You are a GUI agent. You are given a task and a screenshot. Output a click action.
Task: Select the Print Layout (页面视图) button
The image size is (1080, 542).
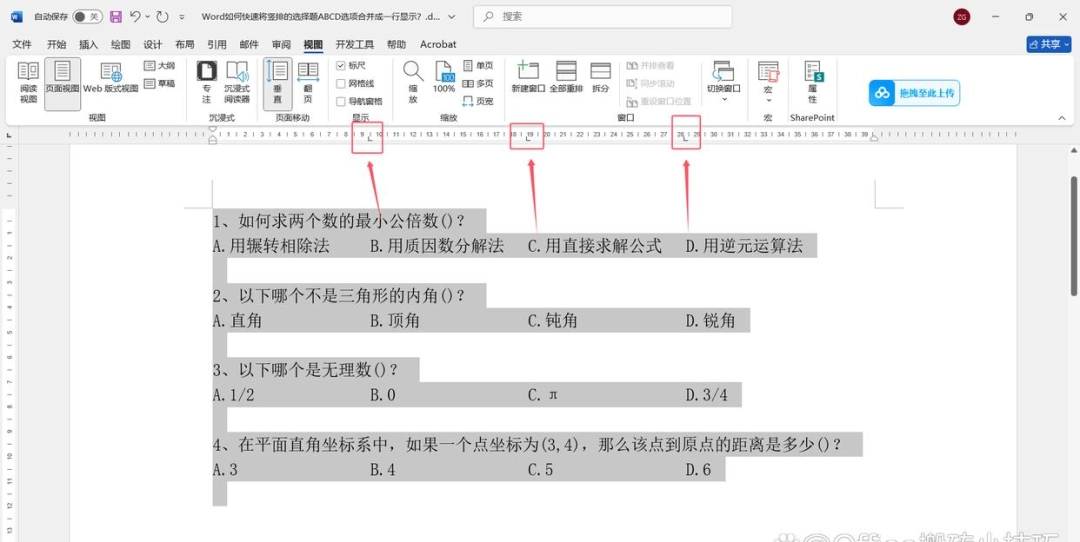click(63, 83)
